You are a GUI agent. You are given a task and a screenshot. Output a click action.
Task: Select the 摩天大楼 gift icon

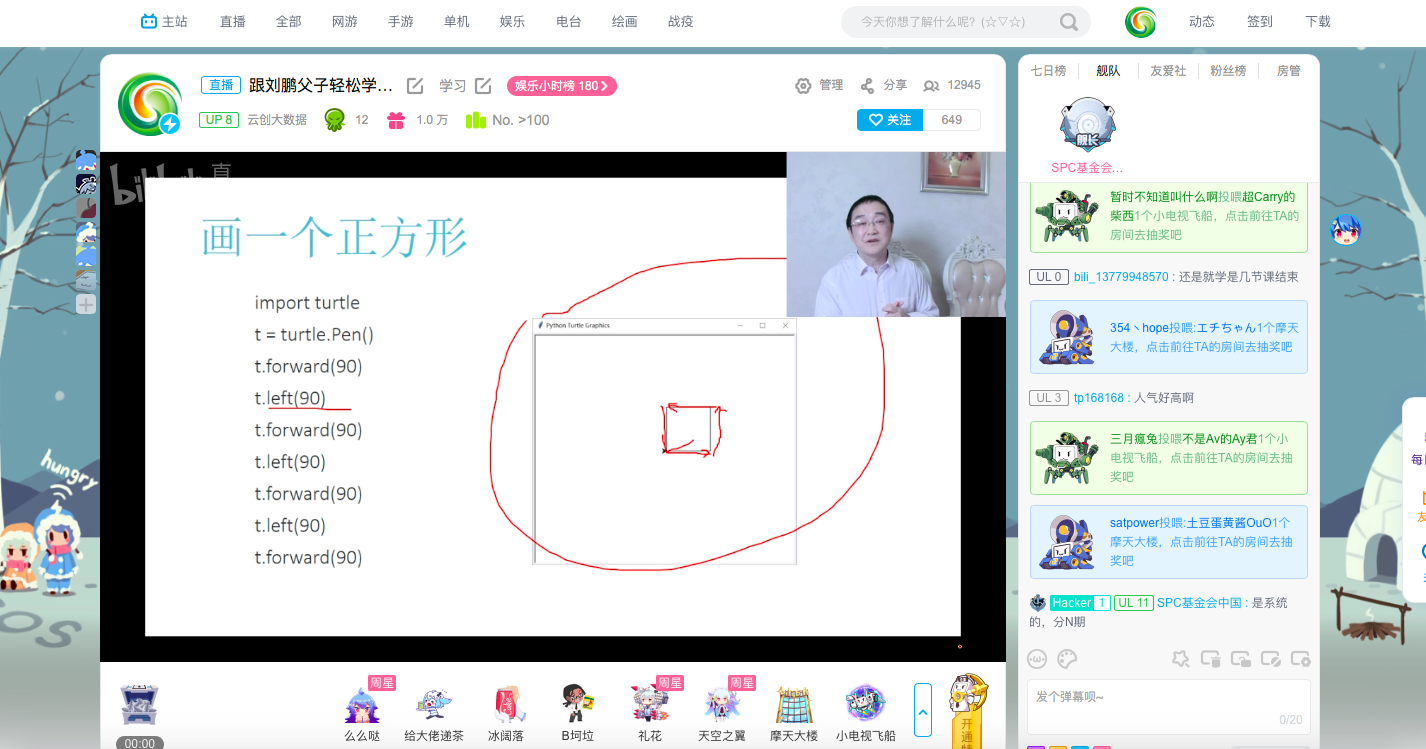click(794, 705)
